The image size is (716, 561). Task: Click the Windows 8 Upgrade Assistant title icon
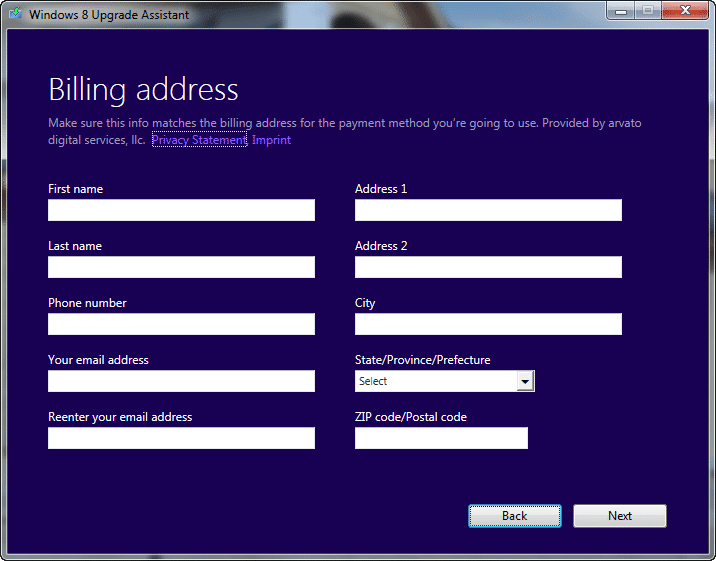tap(16, 13)
